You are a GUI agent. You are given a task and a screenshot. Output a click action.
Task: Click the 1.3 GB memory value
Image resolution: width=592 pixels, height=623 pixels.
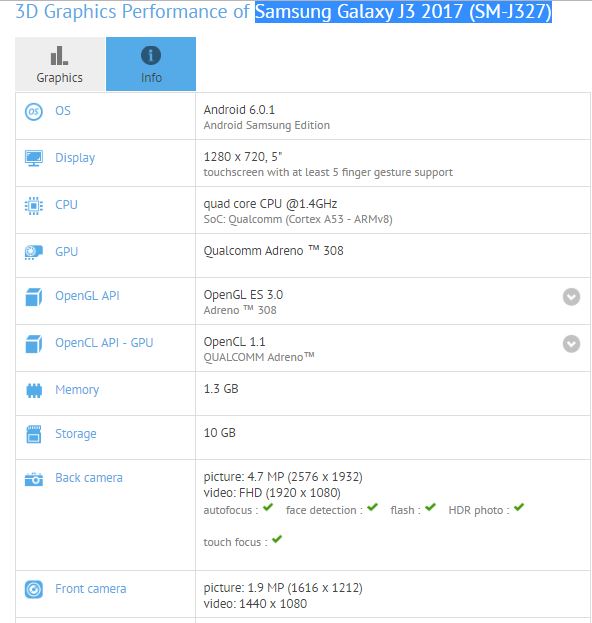click(x=221, y=389)
